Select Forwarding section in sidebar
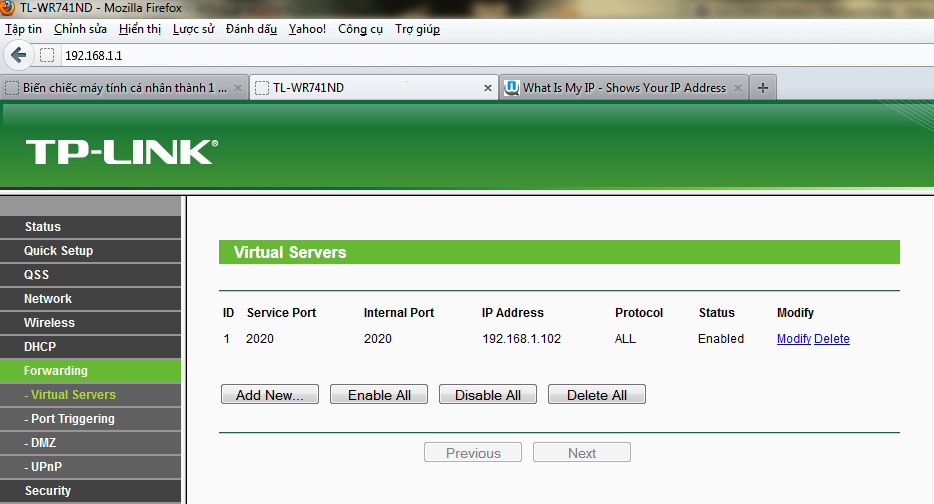Image resolution: width=934 pixels, height=504 pixels. click(91, 371)
